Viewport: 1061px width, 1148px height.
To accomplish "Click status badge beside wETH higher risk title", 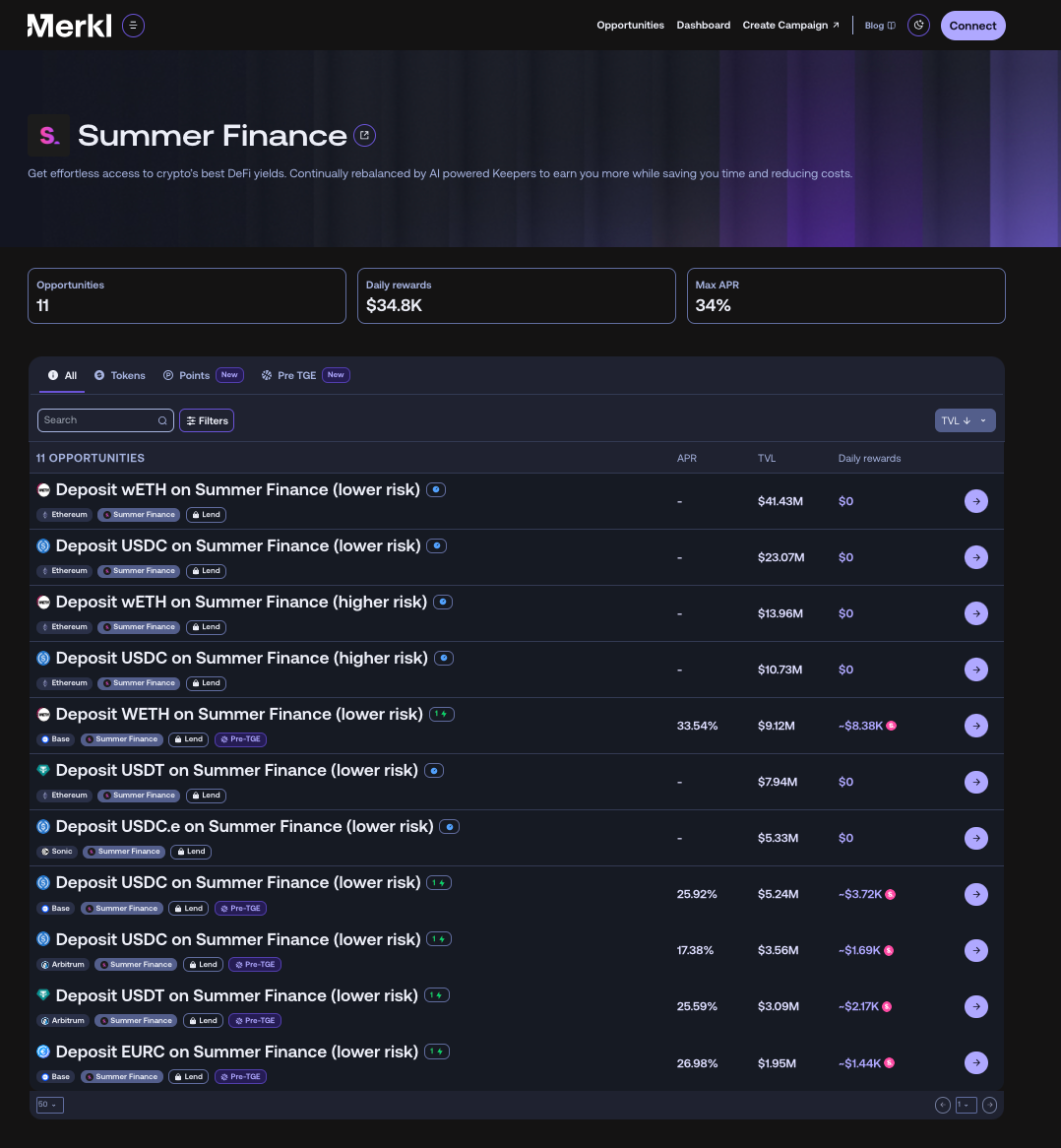I will click(x=443, y=602).
